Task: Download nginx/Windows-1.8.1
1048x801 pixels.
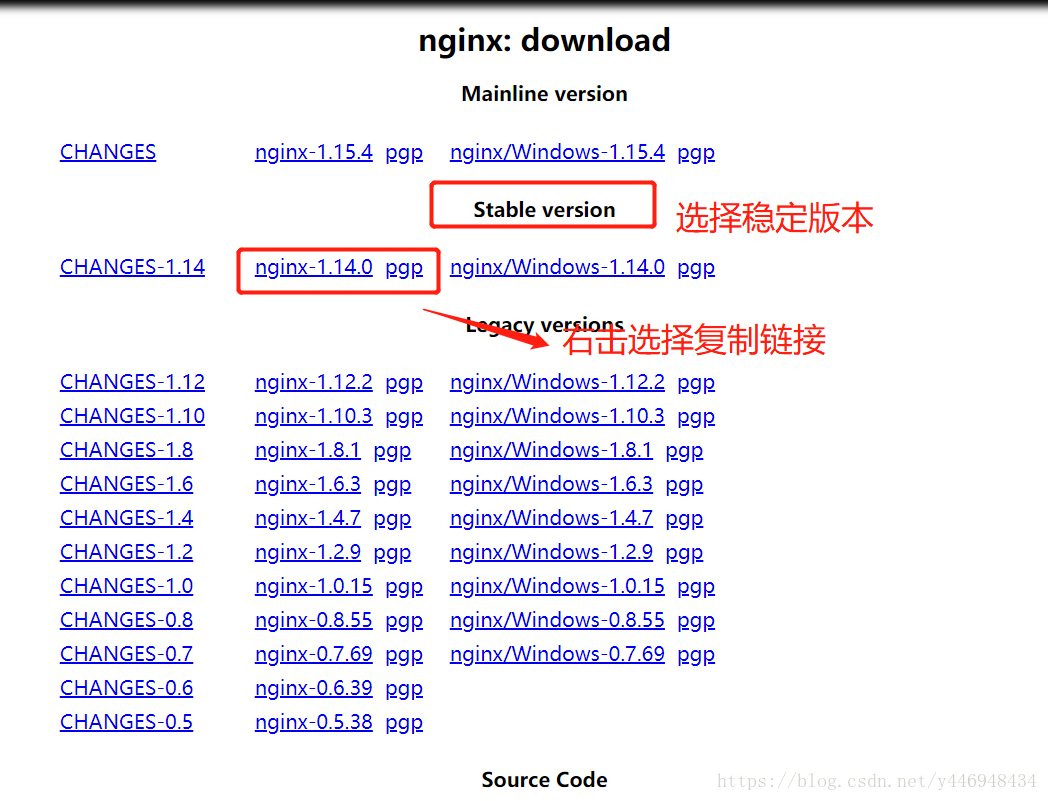Action: [x=551, y=451]
